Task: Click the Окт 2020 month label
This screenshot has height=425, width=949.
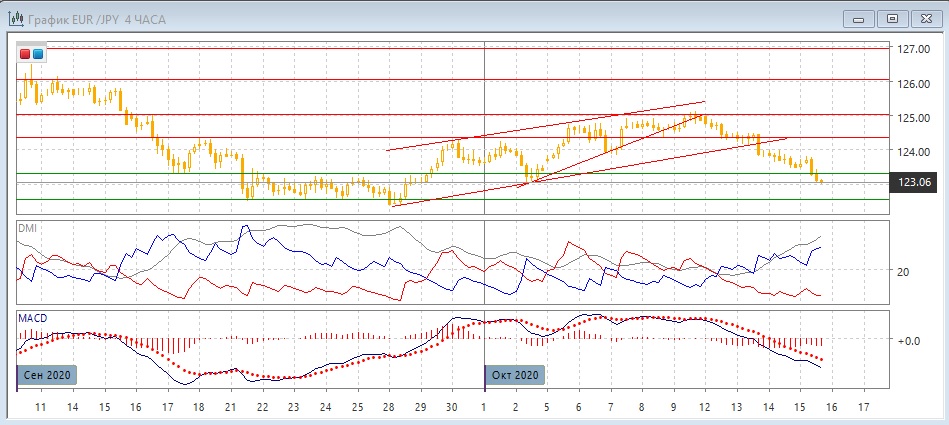Action: 515,375
